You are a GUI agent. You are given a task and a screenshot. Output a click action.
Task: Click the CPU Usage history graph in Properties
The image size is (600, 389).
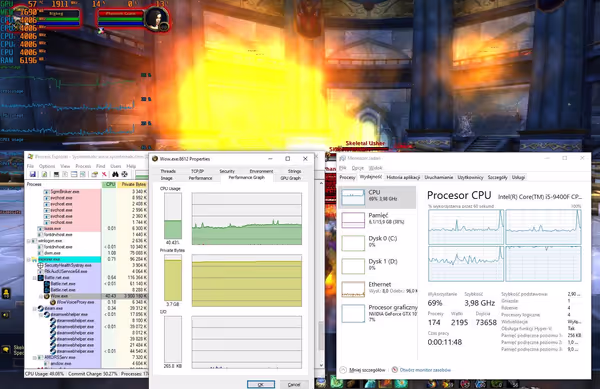247,219
